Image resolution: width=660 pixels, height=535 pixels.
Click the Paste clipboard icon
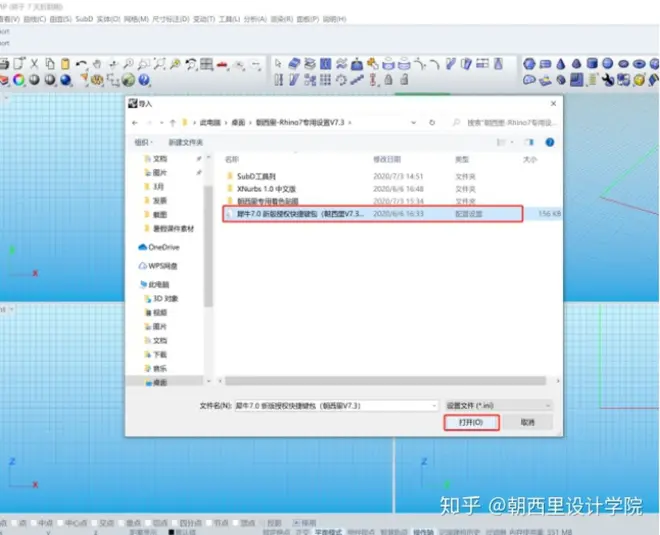click(65, 64)
